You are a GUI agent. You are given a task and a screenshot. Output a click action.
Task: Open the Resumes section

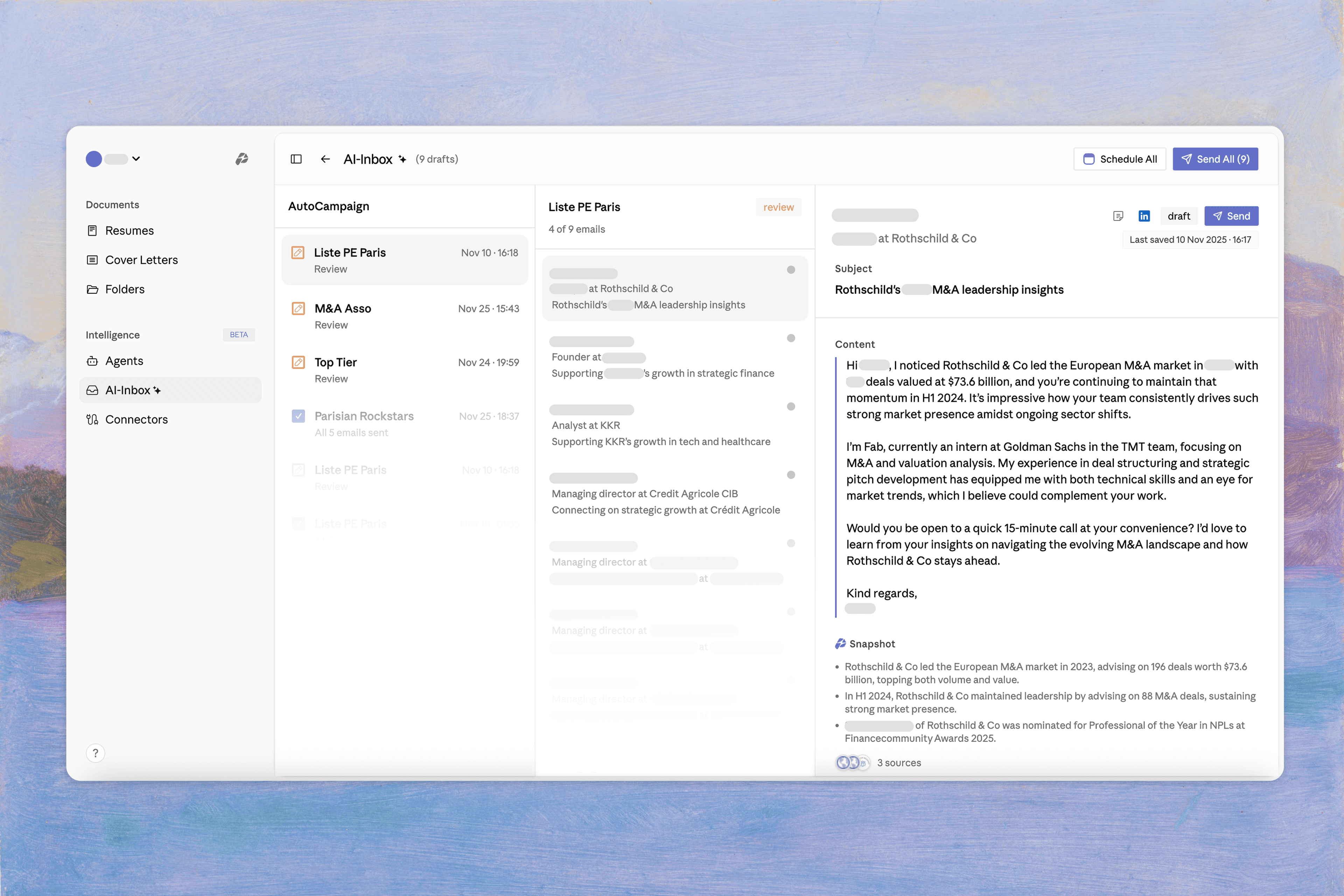click(x=128, y=230)
